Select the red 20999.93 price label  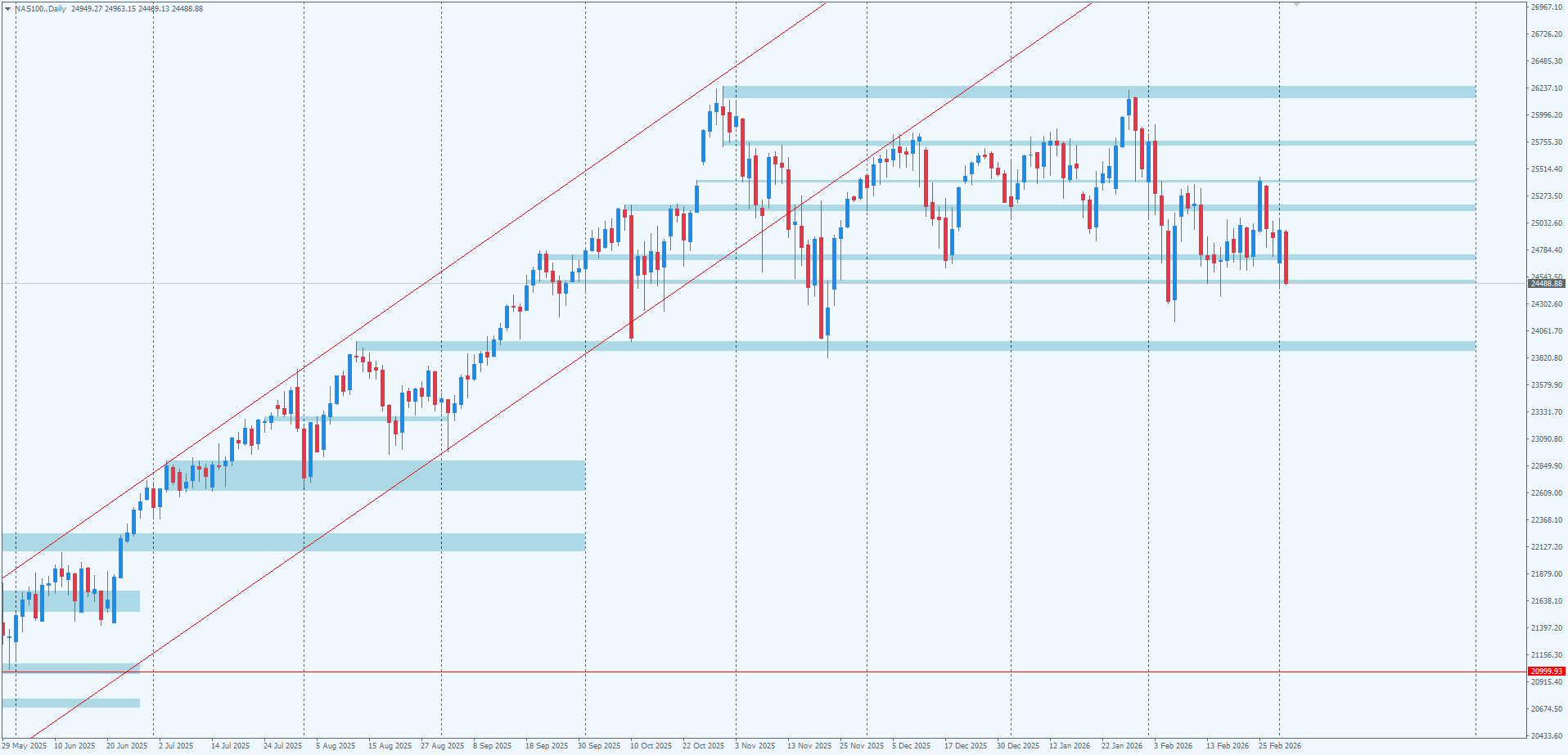coord(1546,672)
